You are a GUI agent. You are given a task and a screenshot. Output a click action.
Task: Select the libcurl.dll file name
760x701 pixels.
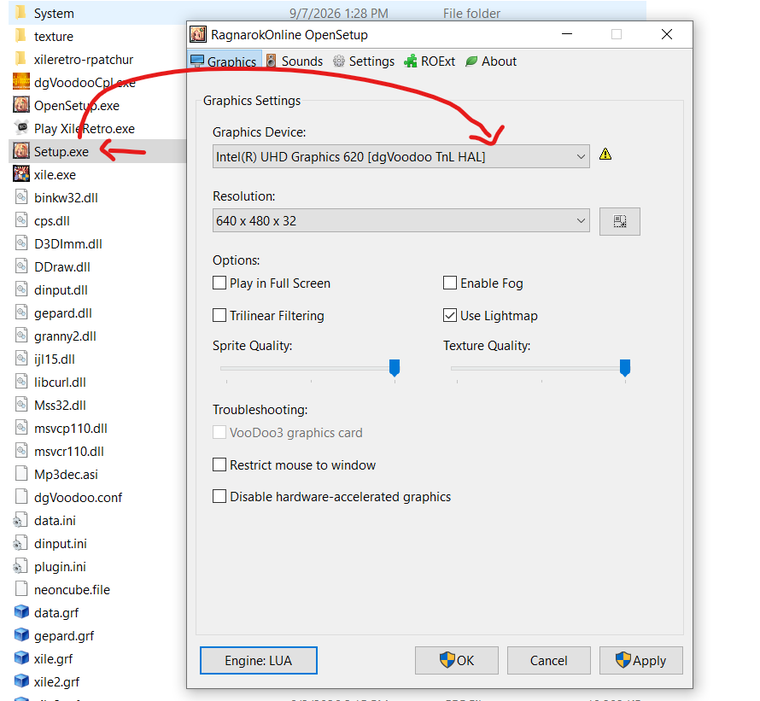pos(60,382)
